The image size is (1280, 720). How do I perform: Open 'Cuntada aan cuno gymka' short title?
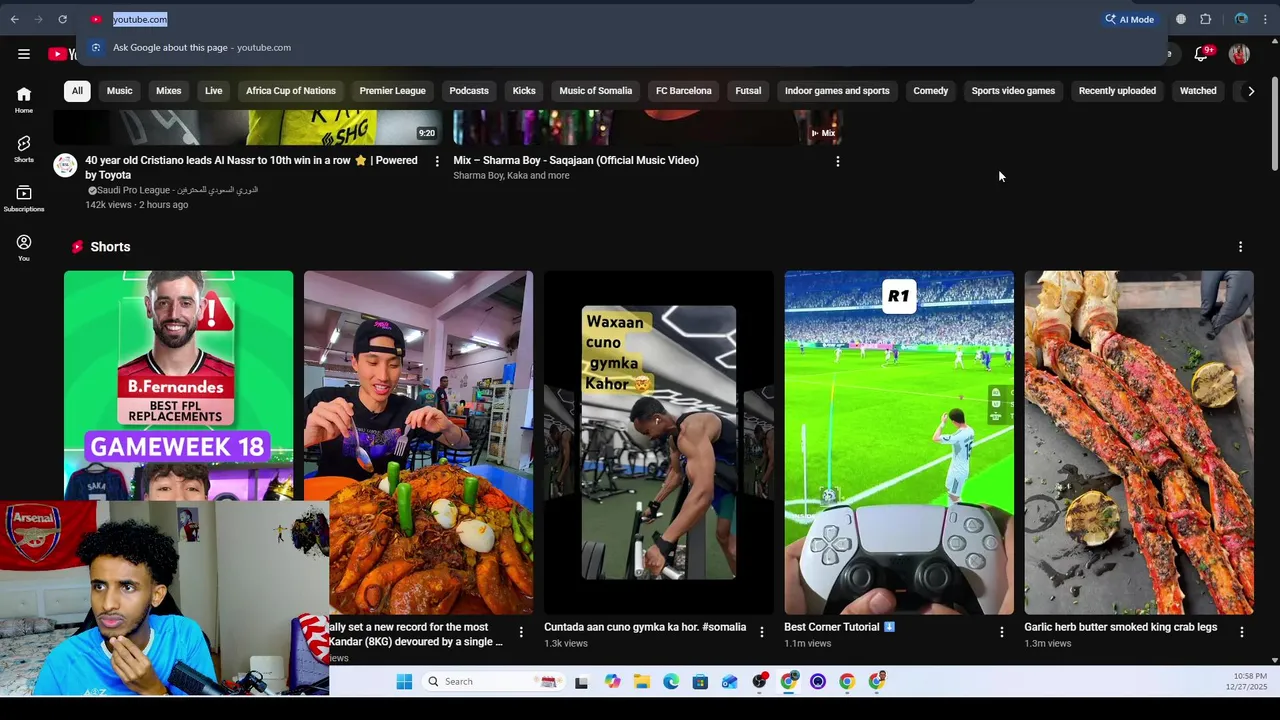(645, 627)
